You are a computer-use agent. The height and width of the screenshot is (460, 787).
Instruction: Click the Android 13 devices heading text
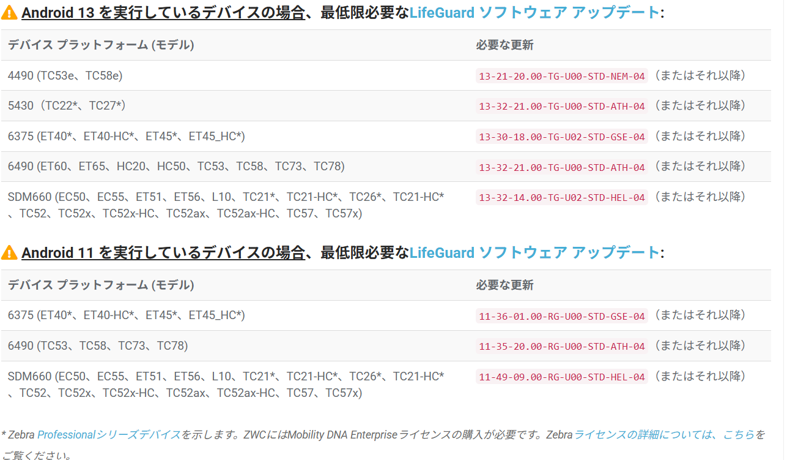(x=163, y=13)
